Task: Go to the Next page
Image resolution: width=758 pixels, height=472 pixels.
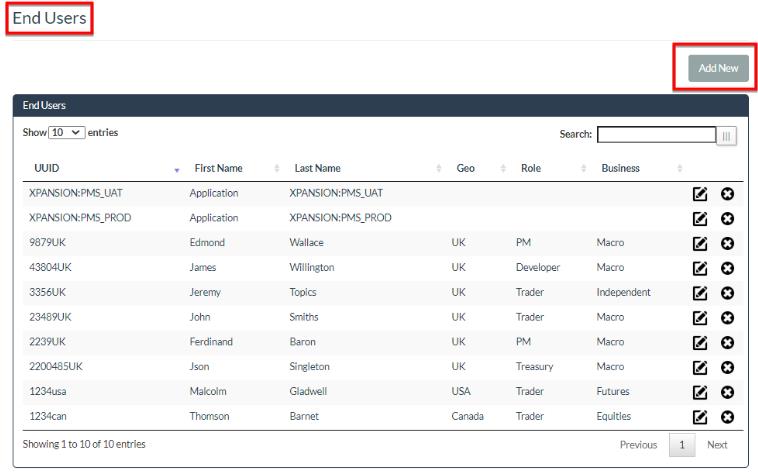Action: [717, 445]
